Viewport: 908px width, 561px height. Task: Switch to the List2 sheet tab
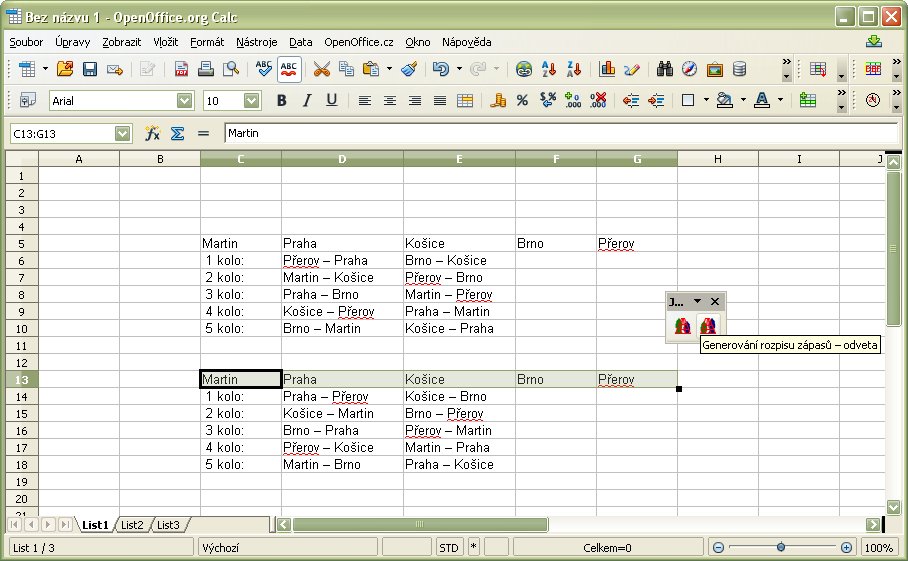tap(132, 525)
